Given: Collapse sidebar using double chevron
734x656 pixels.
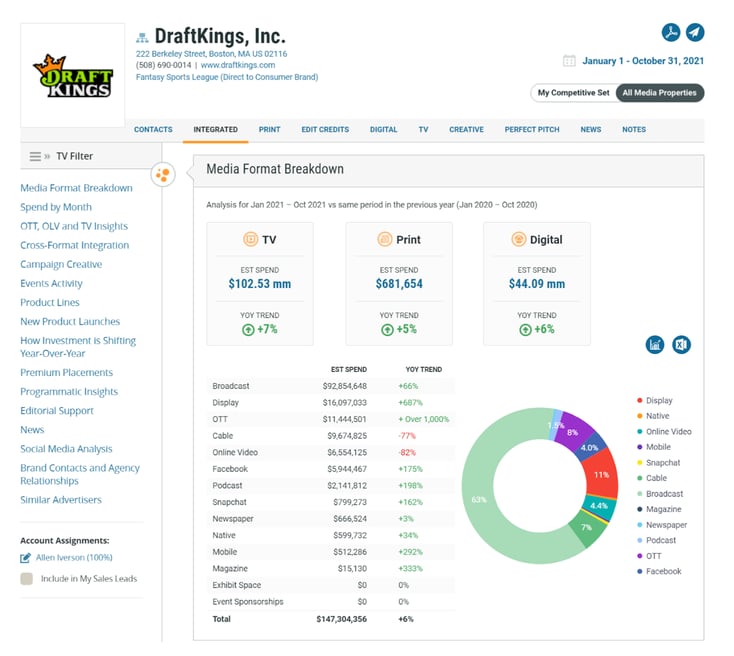Looking at the screenshot, I should click(47, 156).
